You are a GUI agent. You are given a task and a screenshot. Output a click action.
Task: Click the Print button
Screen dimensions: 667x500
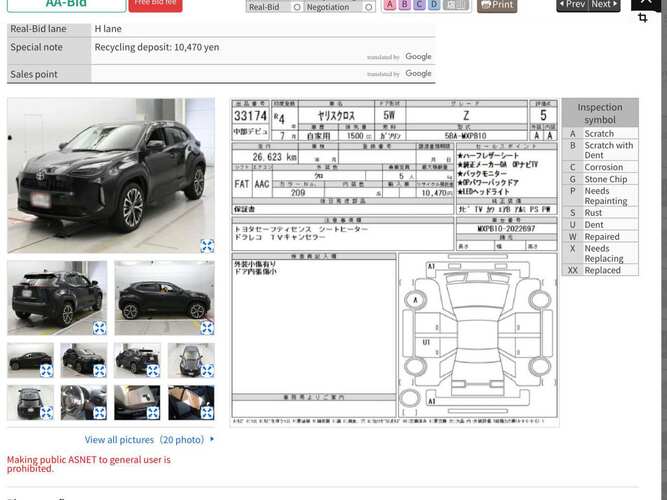tap(497, 5)
